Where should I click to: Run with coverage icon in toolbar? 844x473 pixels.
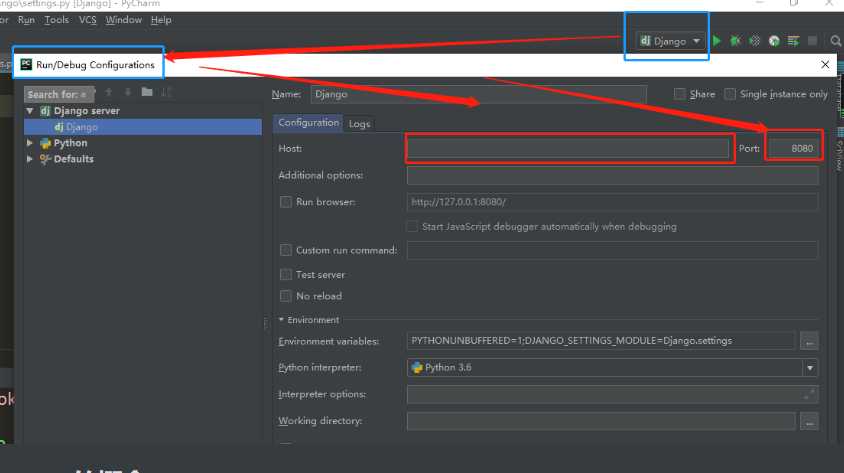755,41
